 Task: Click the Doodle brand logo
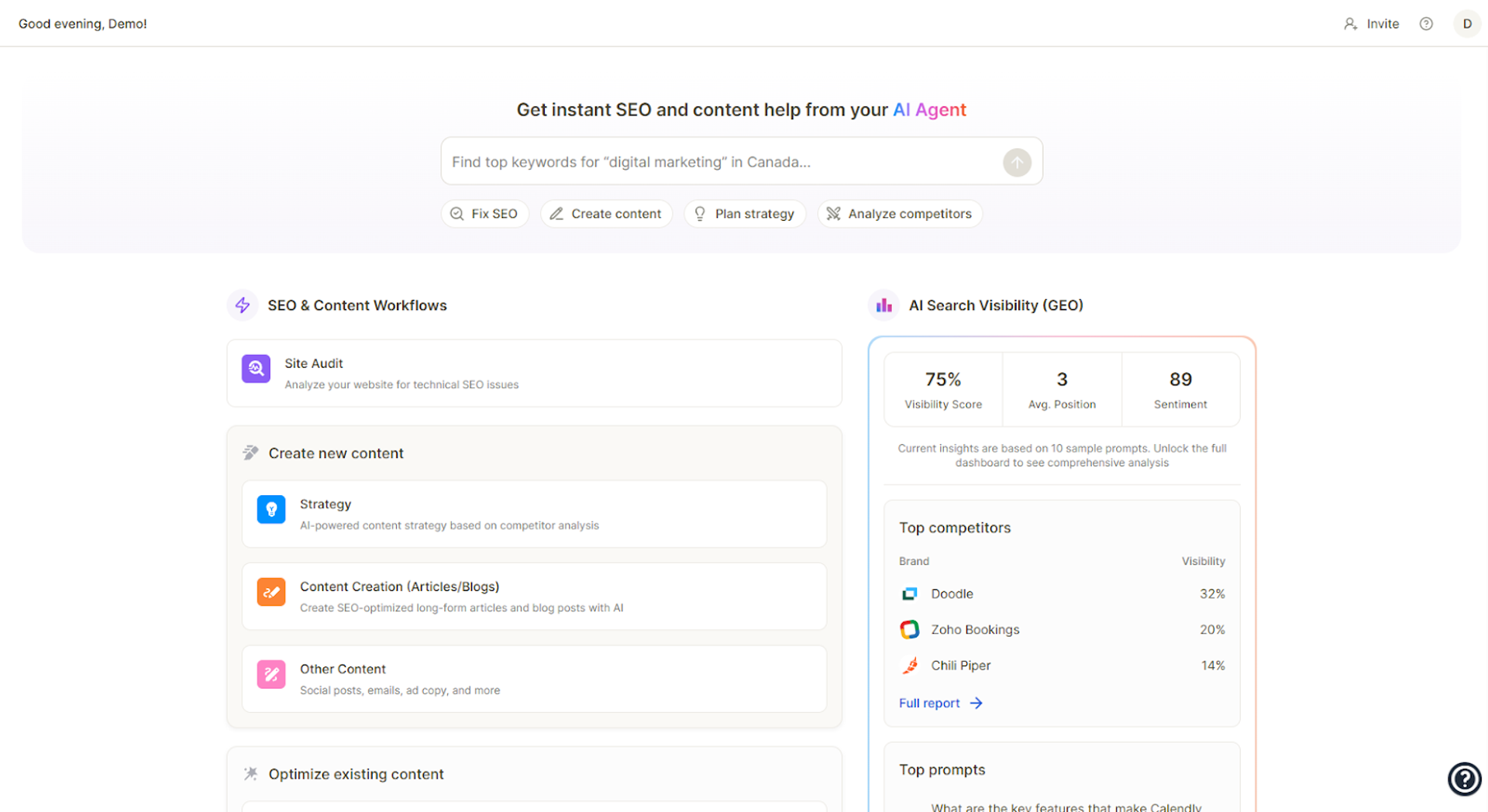[x=910, y=594]
